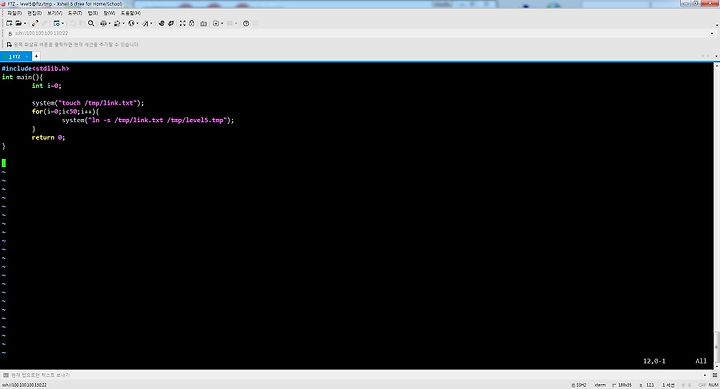The image size is (720, 389).
Task: Click the script run icon
Action: click(x=216, y=23)
